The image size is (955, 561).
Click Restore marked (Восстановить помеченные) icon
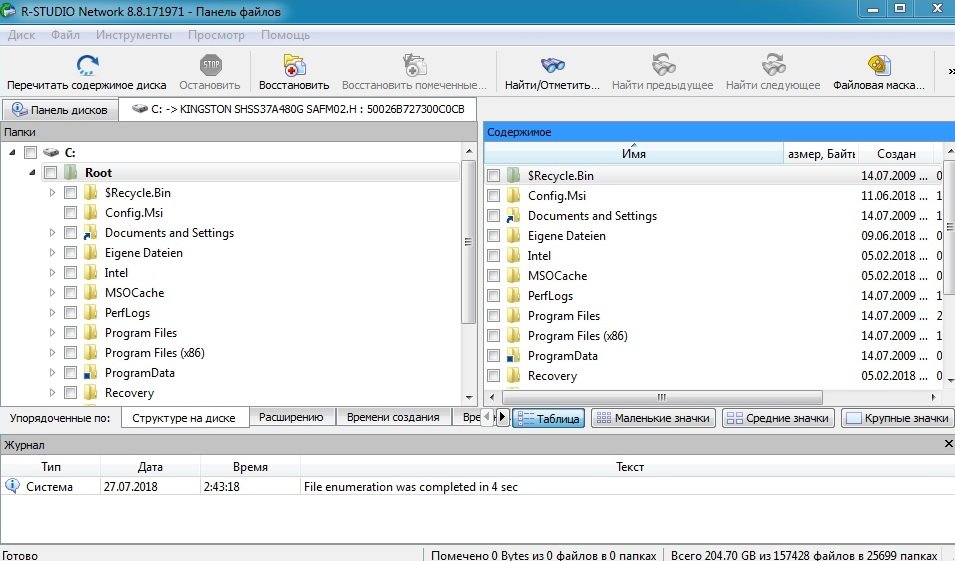click(414, 65)
